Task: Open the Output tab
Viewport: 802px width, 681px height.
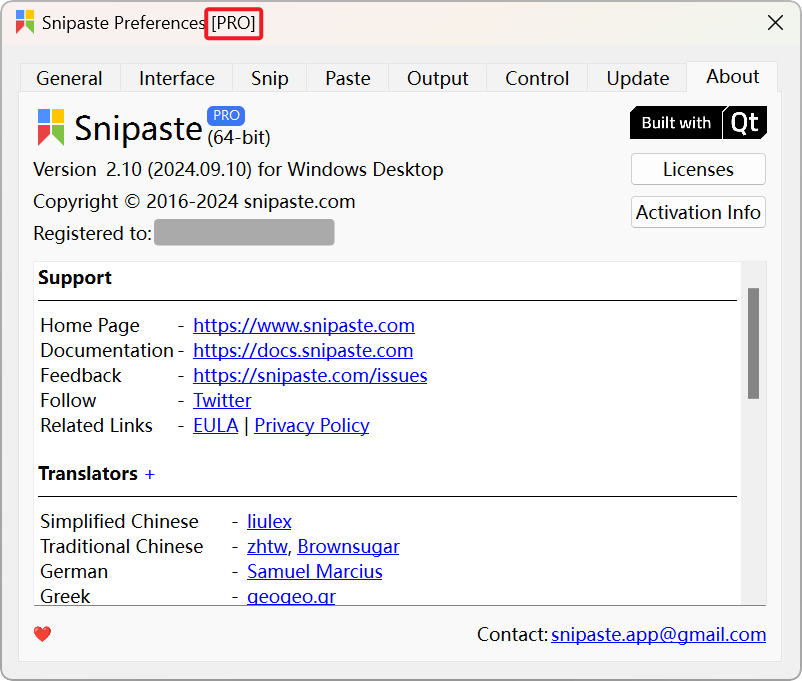Action: [438, 78]
